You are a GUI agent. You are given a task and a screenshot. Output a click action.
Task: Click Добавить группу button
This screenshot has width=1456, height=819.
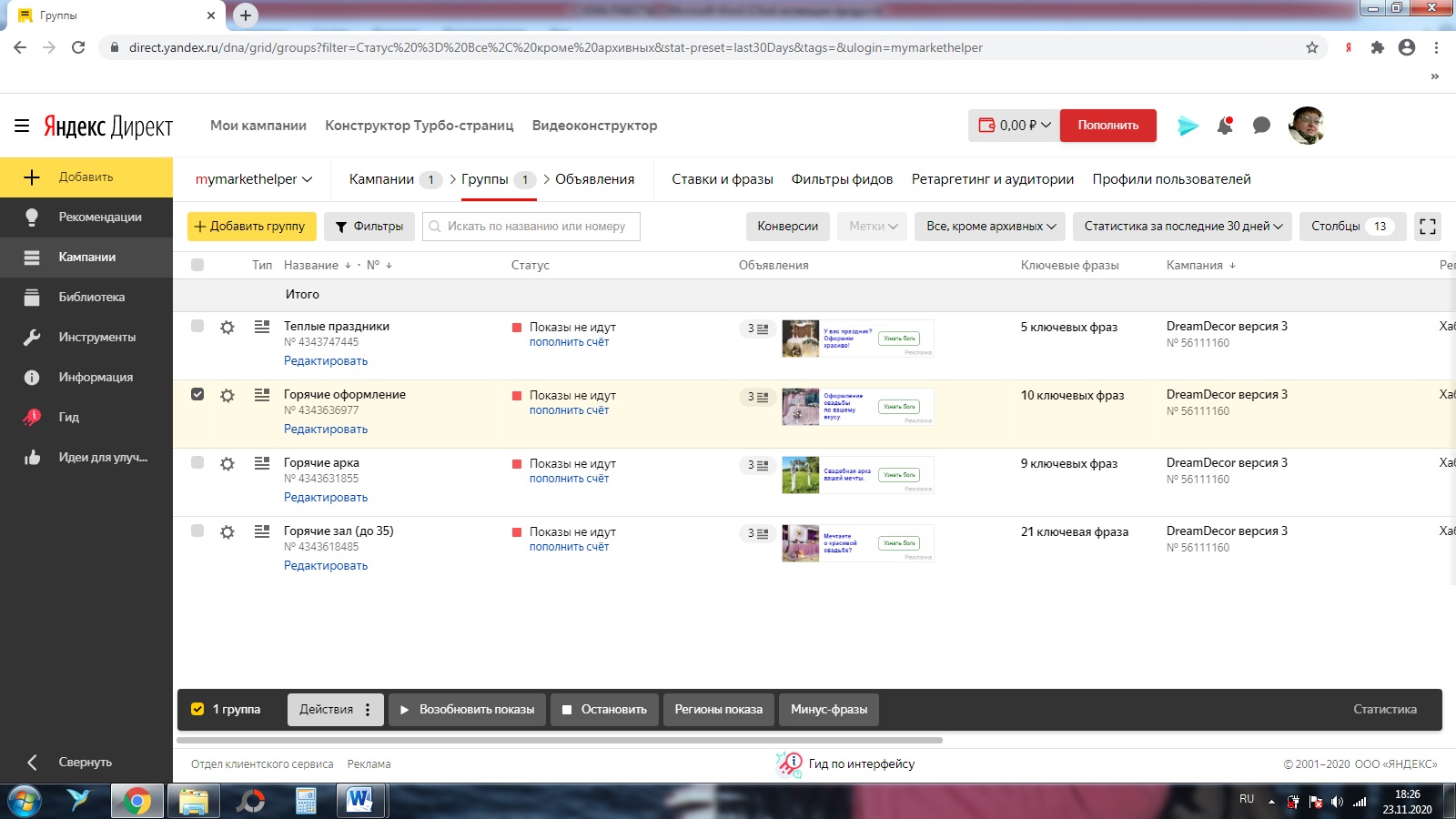click(x=252, y=227)
